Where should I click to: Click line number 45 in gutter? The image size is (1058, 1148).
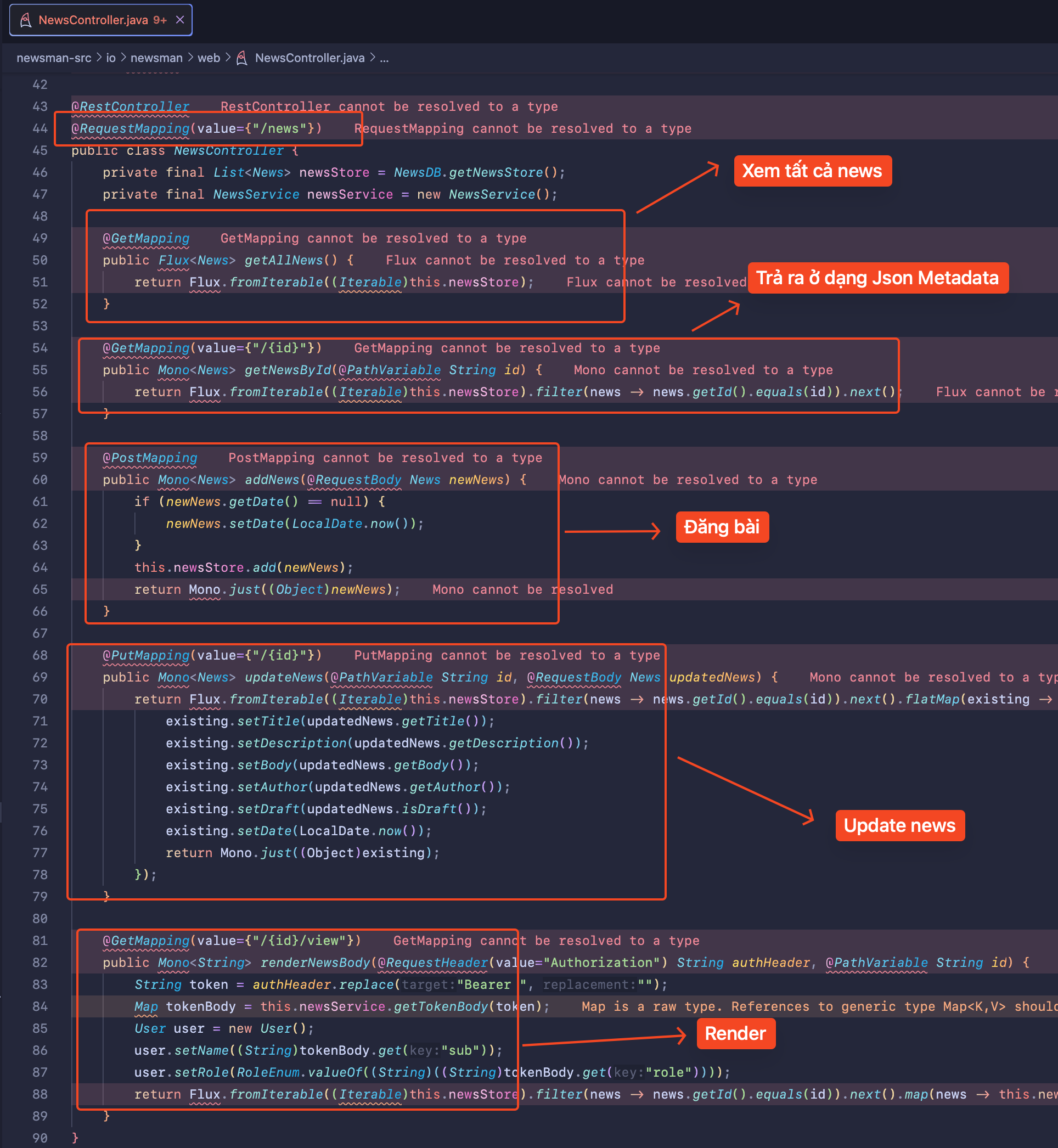[x=40, y=150]
